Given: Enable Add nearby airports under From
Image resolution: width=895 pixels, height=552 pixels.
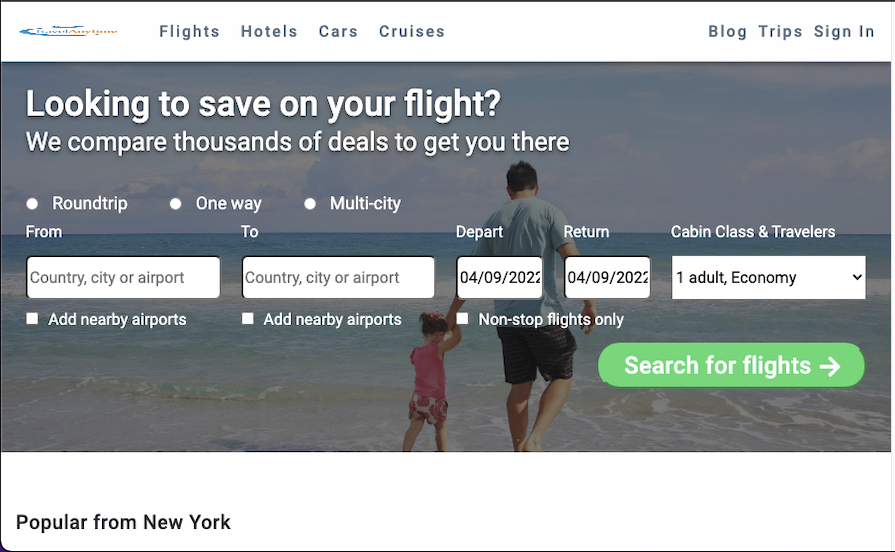Looking at the screenshot, I should coord(32,319).
